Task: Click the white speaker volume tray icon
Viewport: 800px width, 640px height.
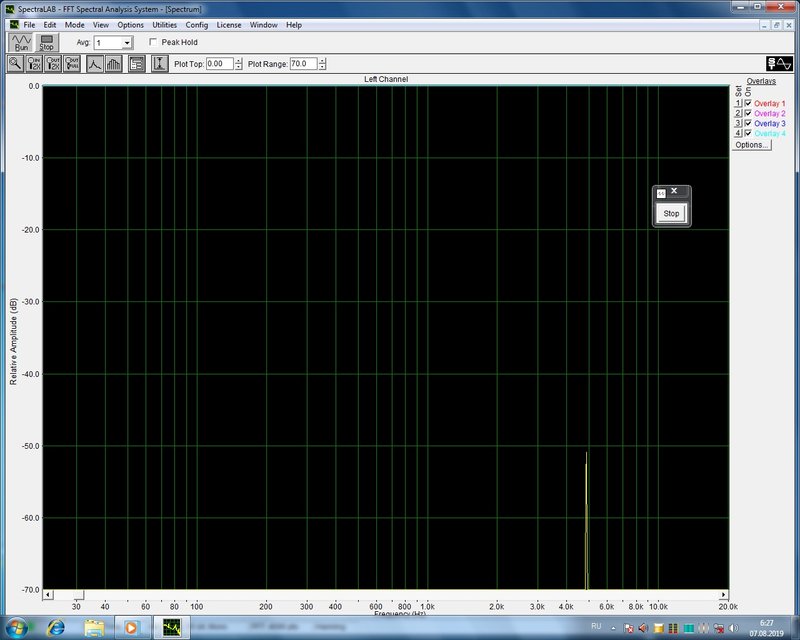Action: coord(734,628)
